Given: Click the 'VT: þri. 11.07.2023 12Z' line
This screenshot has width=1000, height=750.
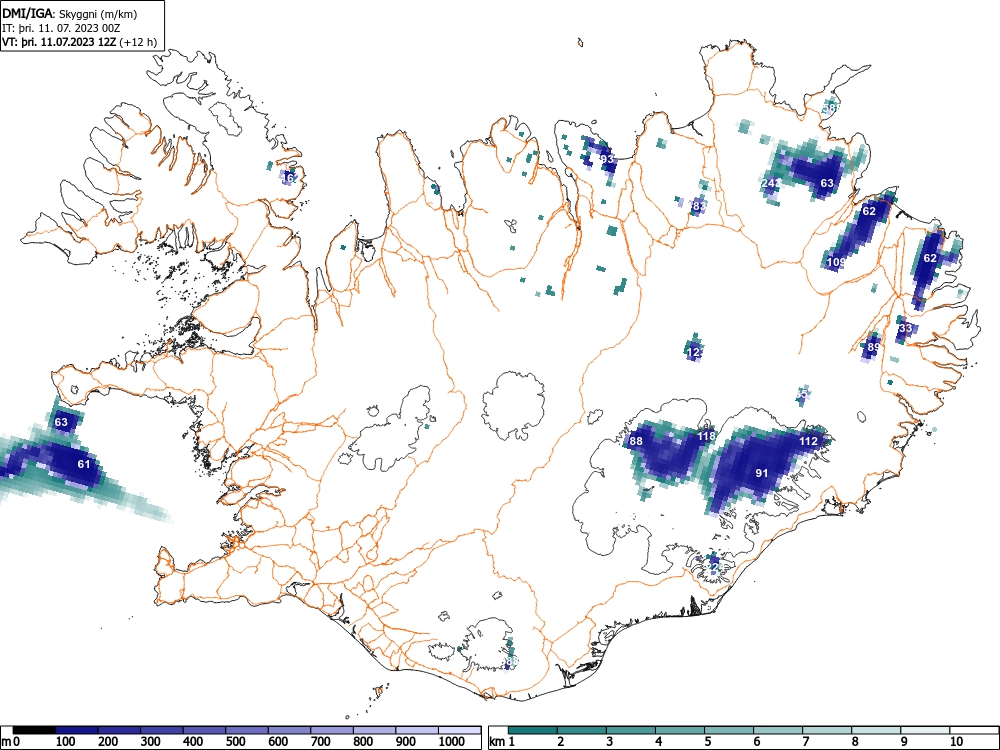Looking at the screenshot, I should point(59,43).
